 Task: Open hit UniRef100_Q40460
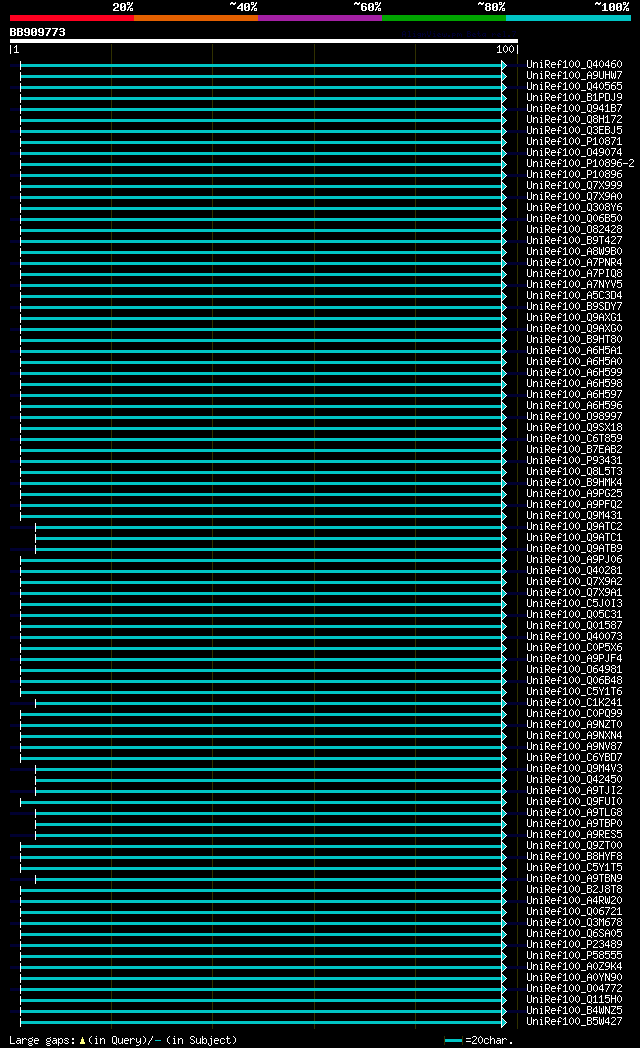pyautogui.click(x=574, y=65)
